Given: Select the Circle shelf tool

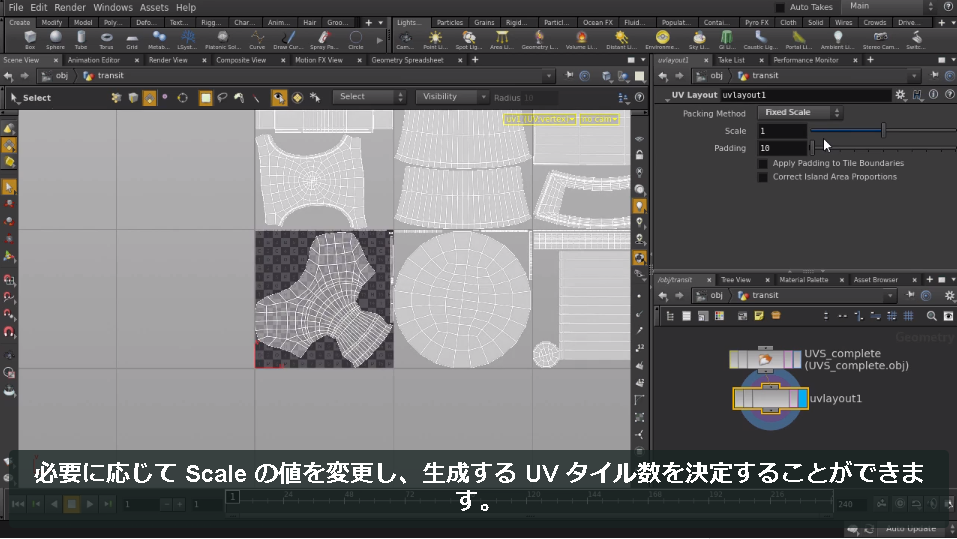Looking at the screenshot, I should click(356, 40).
